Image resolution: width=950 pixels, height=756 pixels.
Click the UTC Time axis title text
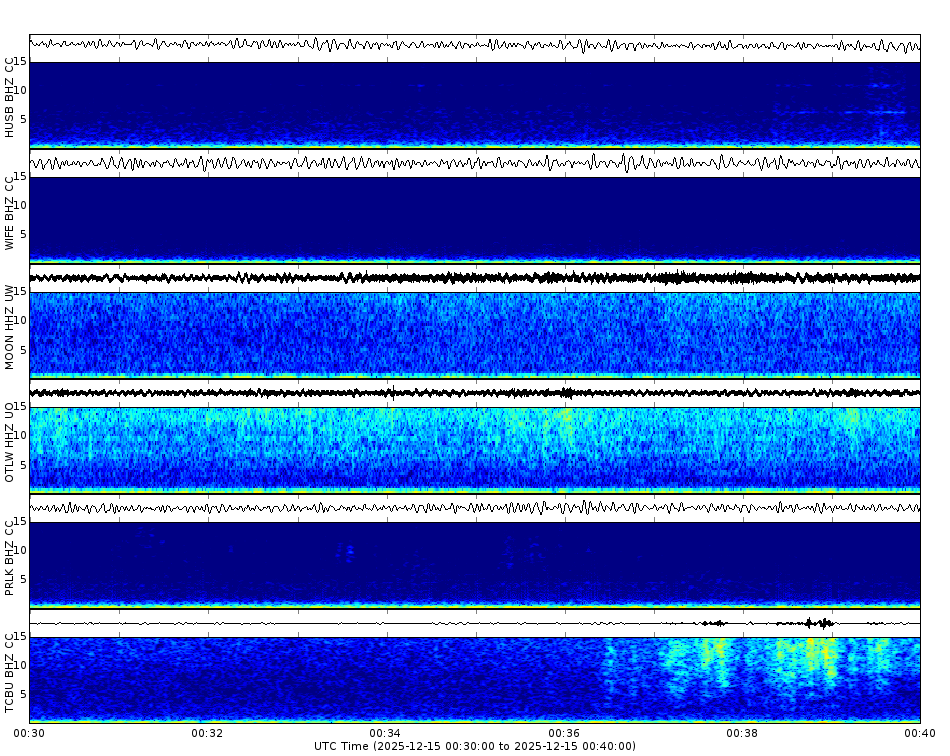[475, 745]
